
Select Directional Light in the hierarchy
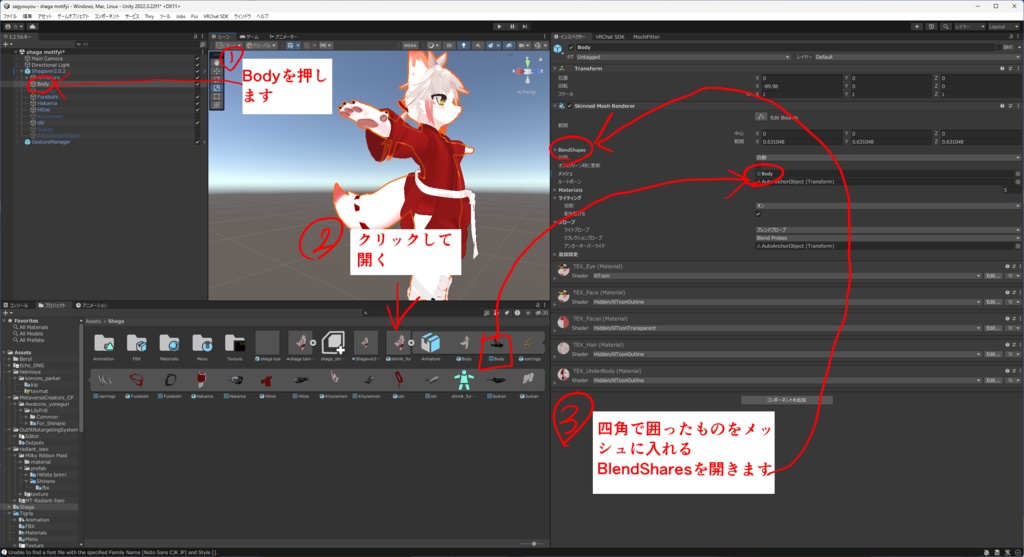(x=50, y=65)
